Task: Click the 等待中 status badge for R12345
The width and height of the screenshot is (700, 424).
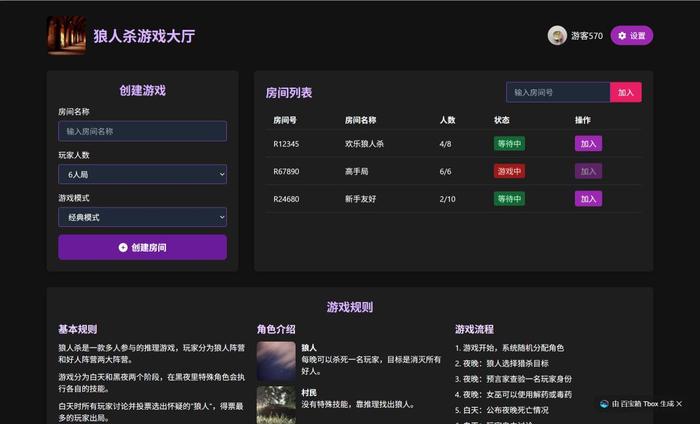Action: [x=509, y=143]
